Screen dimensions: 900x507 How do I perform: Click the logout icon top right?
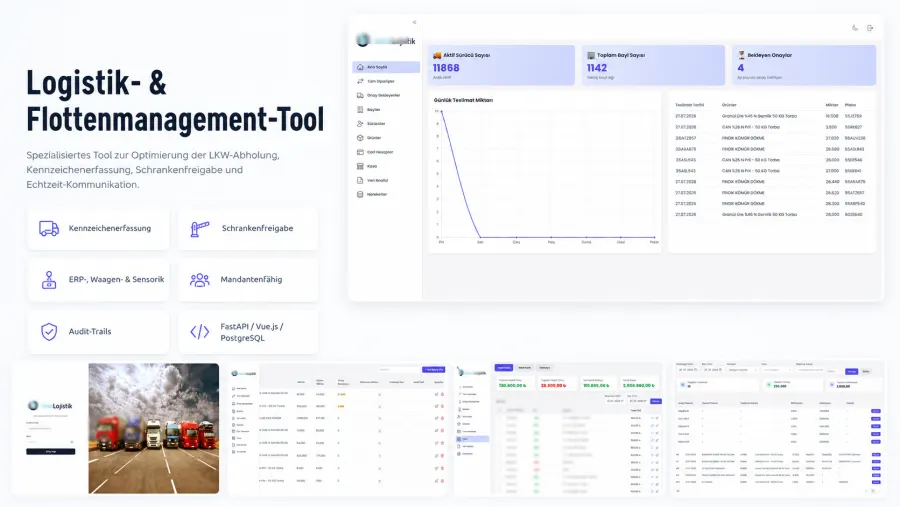click(x=870, y=28)
